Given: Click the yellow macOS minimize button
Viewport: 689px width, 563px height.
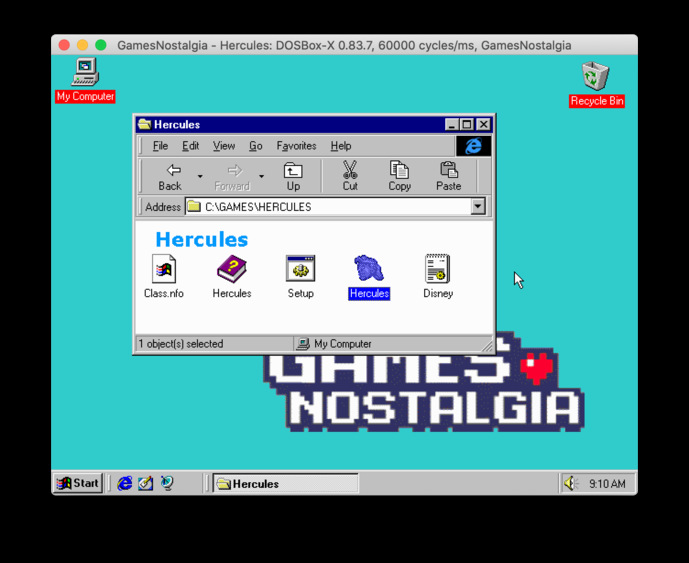Looking at the screenshot, I should coord(83,45).
